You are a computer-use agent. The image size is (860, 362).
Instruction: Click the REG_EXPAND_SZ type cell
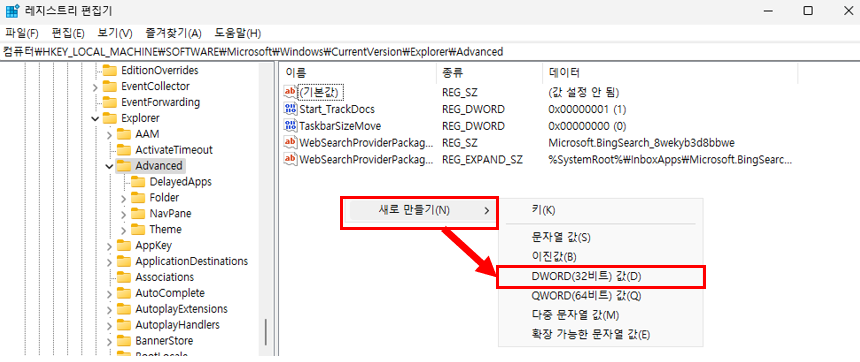(482, 160)
